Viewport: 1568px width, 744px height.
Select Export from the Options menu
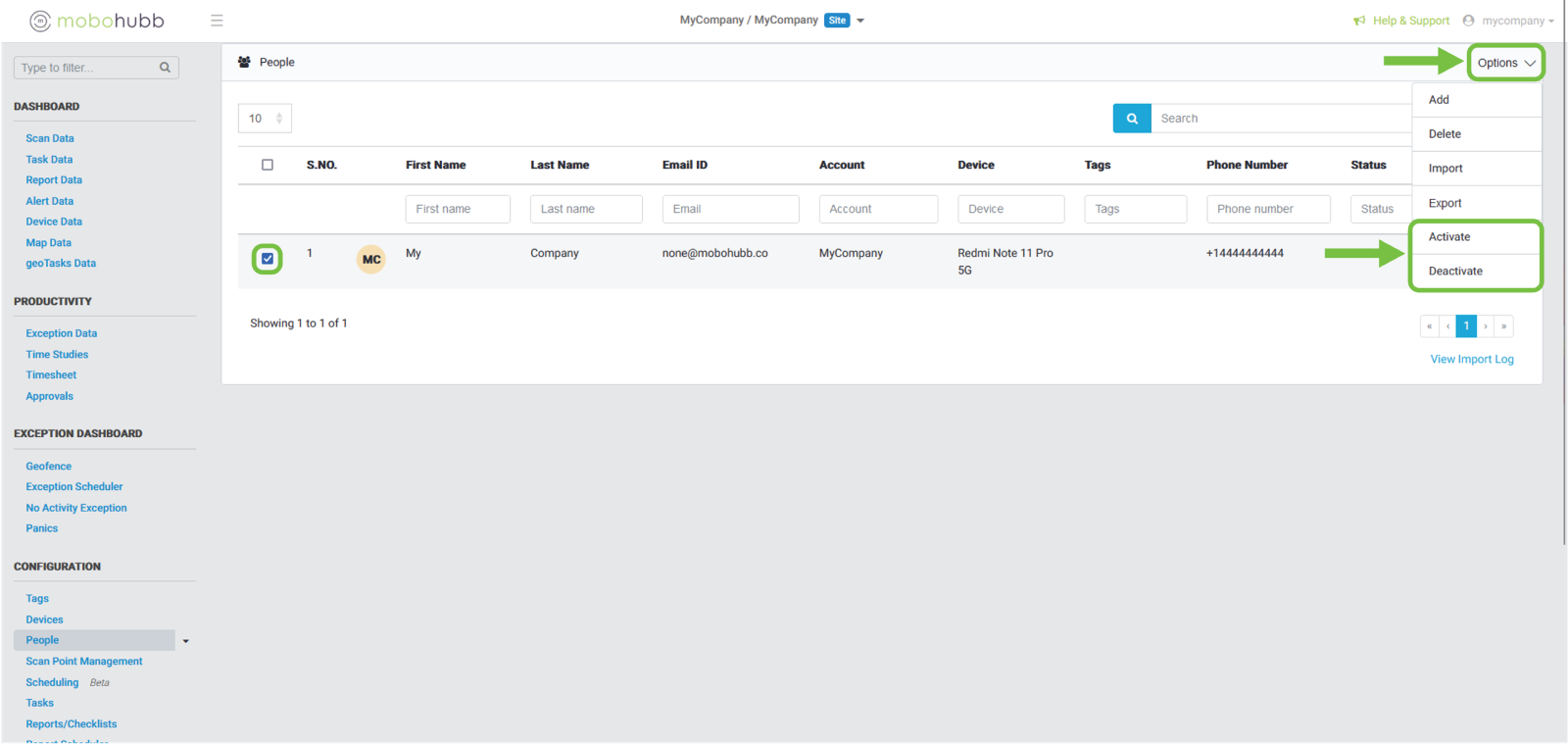(x=1445, y=203)
